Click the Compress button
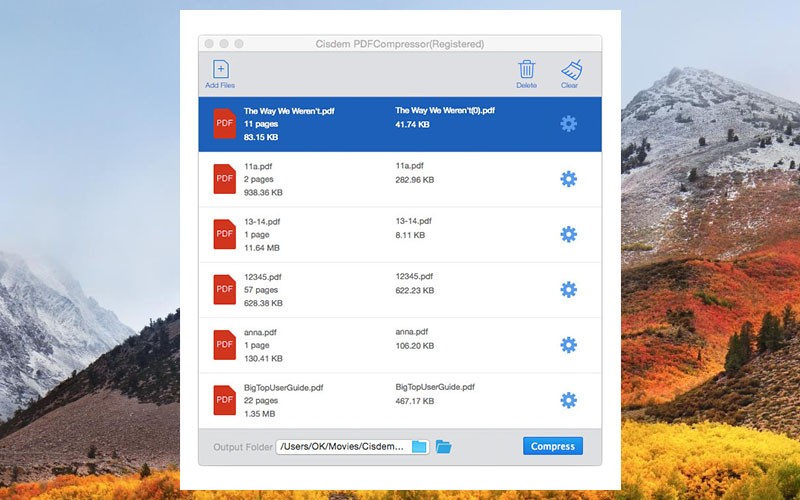 click(553, 446)
